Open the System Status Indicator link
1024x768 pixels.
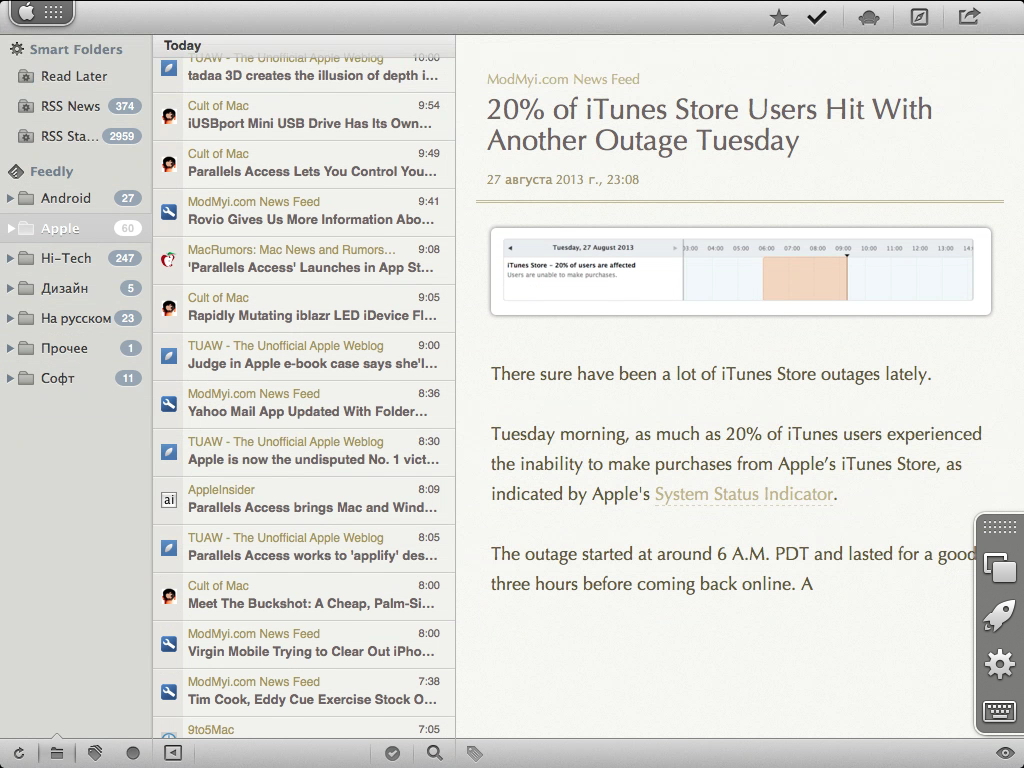(743, 494)
